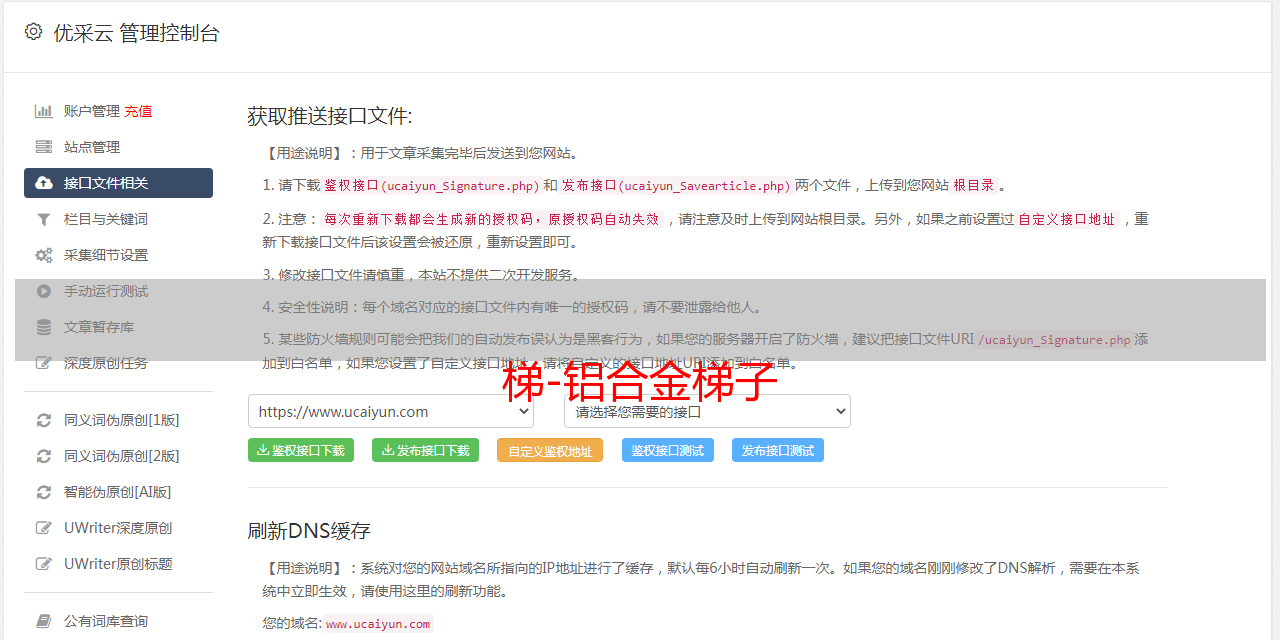Click the www.ucaiyun.com domain text
Viewport: 1280px width, 640px height.
pyautogui.click(x=378, y=624)
